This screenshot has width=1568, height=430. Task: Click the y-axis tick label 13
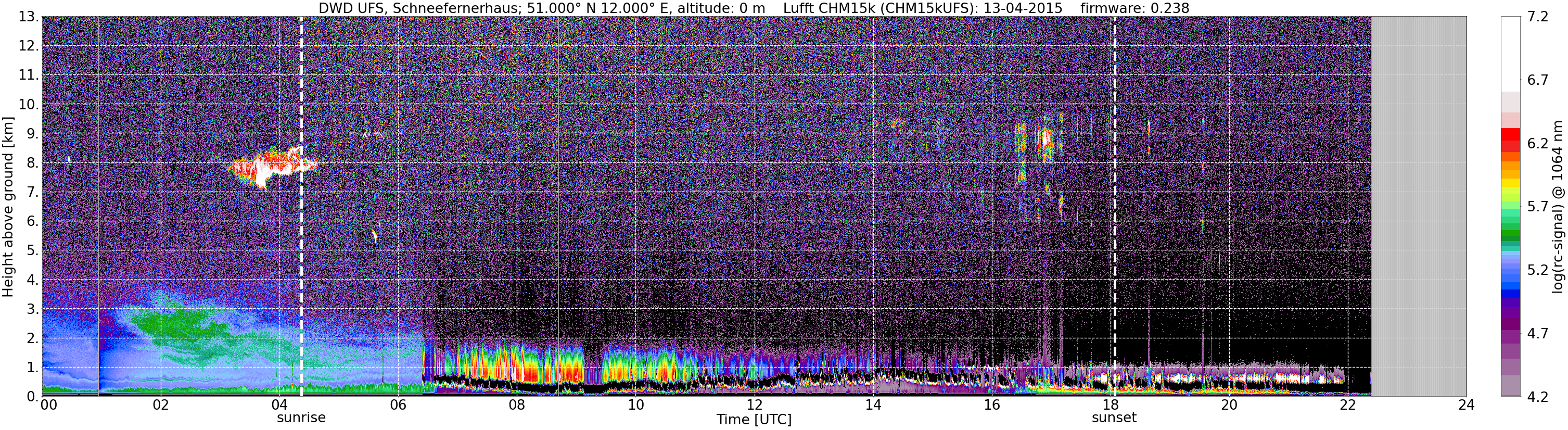point(29,17)
